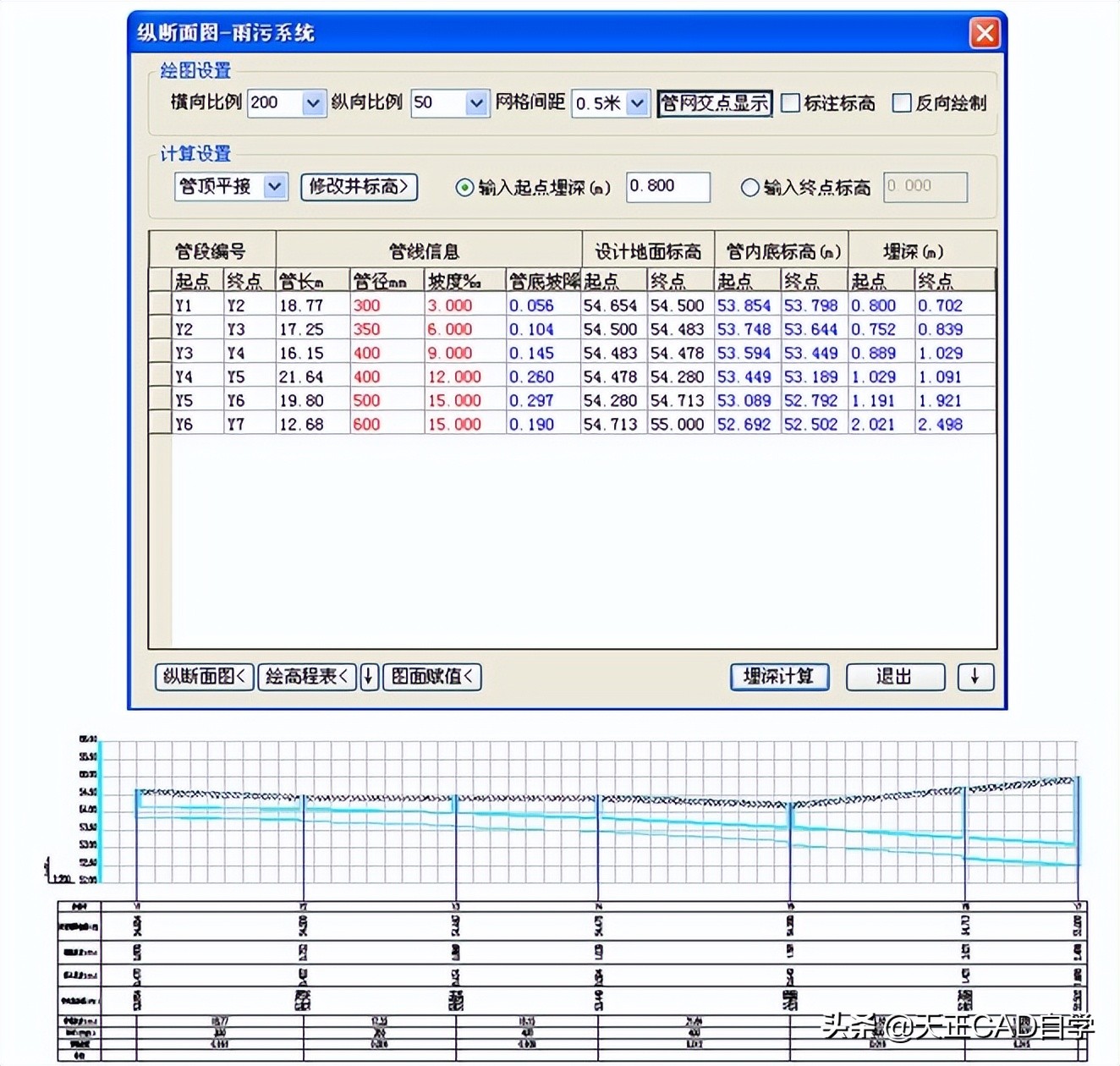This screenshot has width=1120, height=1066.
Task: Open the 纵向比例 scale dropdown showing 50
Action: [475, 103]
